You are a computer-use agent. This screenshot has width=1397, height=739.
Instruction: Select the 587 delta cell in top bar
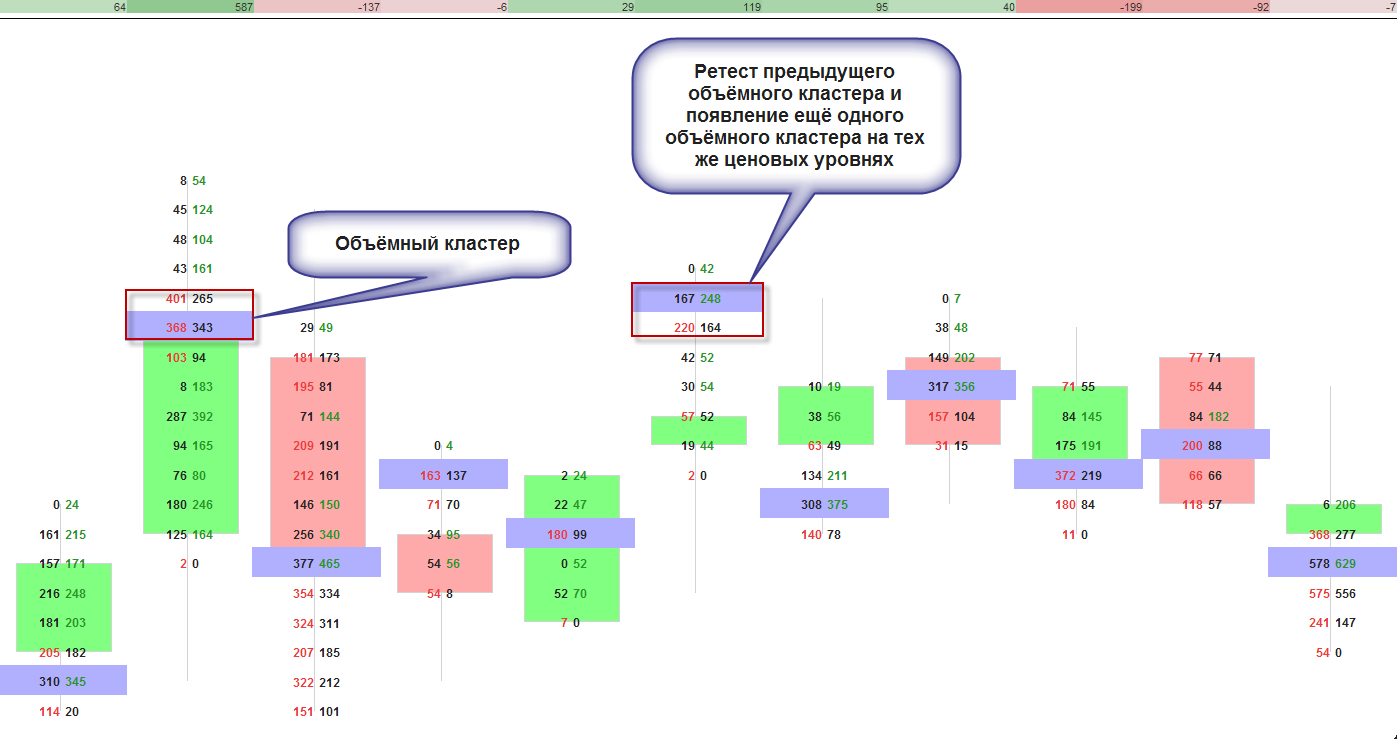point(190,7)
